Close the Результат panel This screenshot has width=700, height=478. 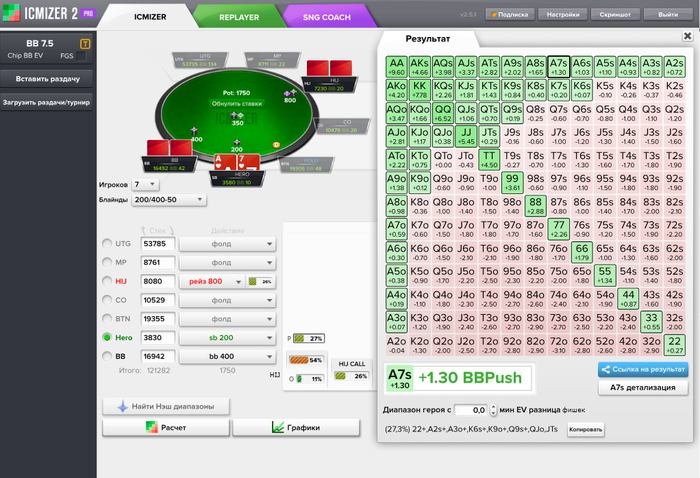click(x=688, y=36)
